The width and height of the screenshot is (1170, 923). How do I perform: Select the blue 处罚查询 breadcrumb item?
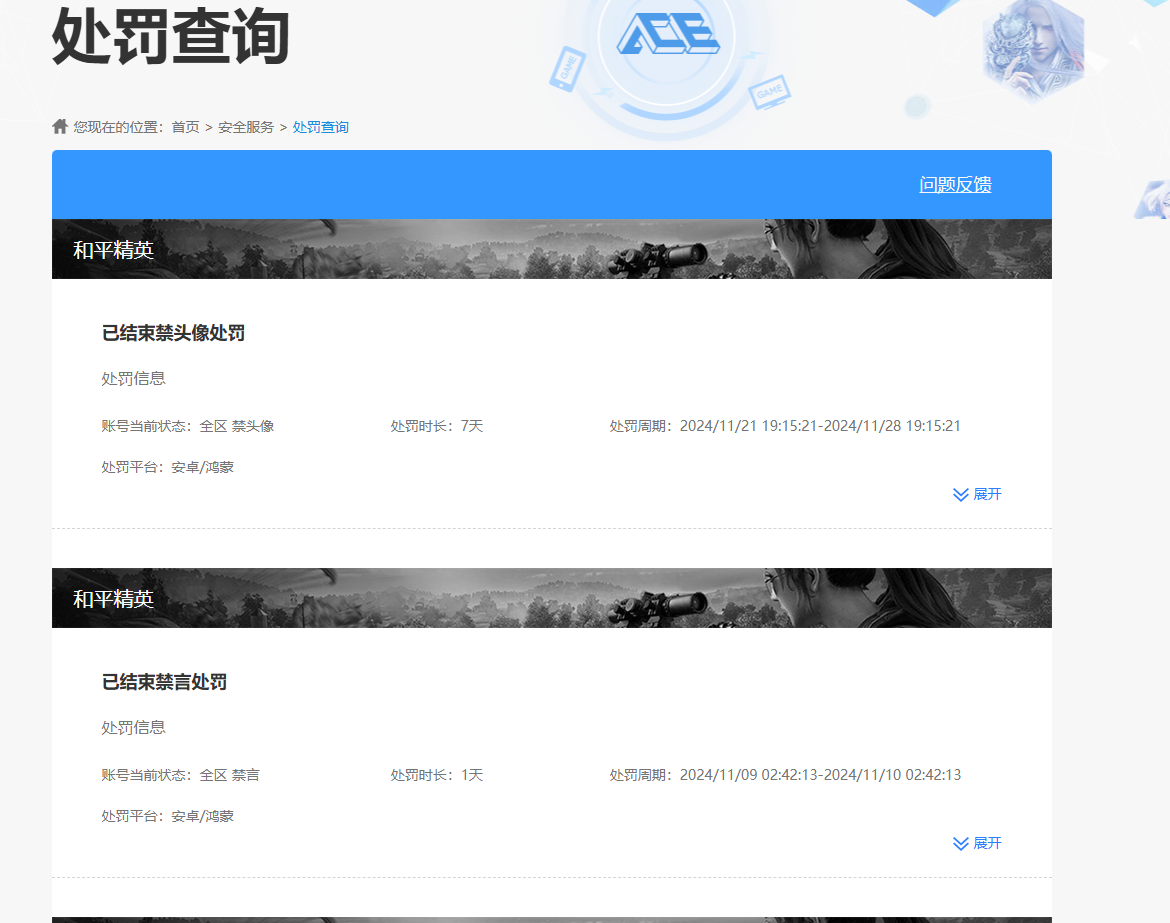pos(321,127)
